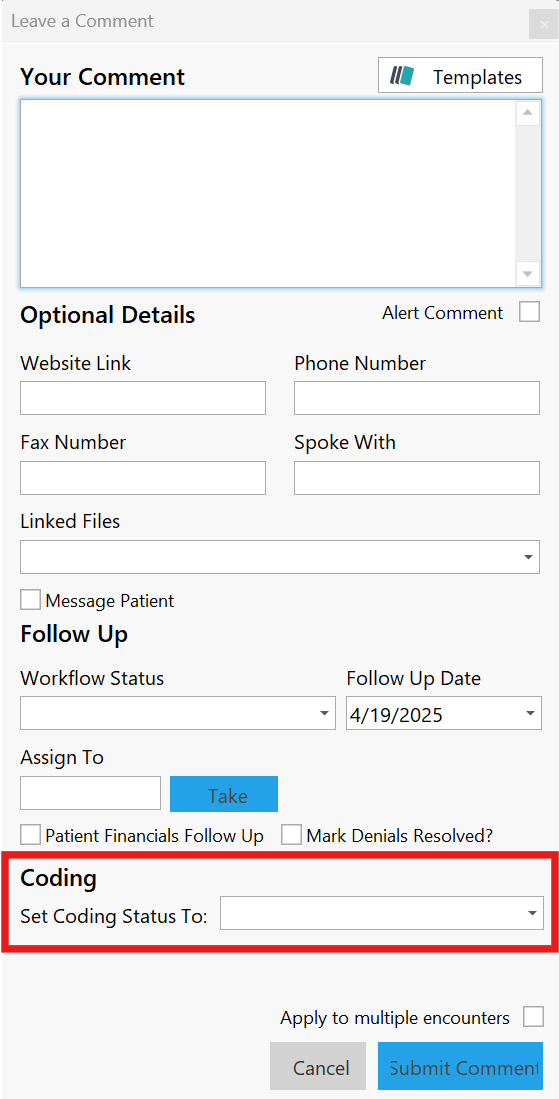This screenshot has height=1099, width=559.
Task: Submit the comment with Submit Comment button
Action: coord(460,1066)
